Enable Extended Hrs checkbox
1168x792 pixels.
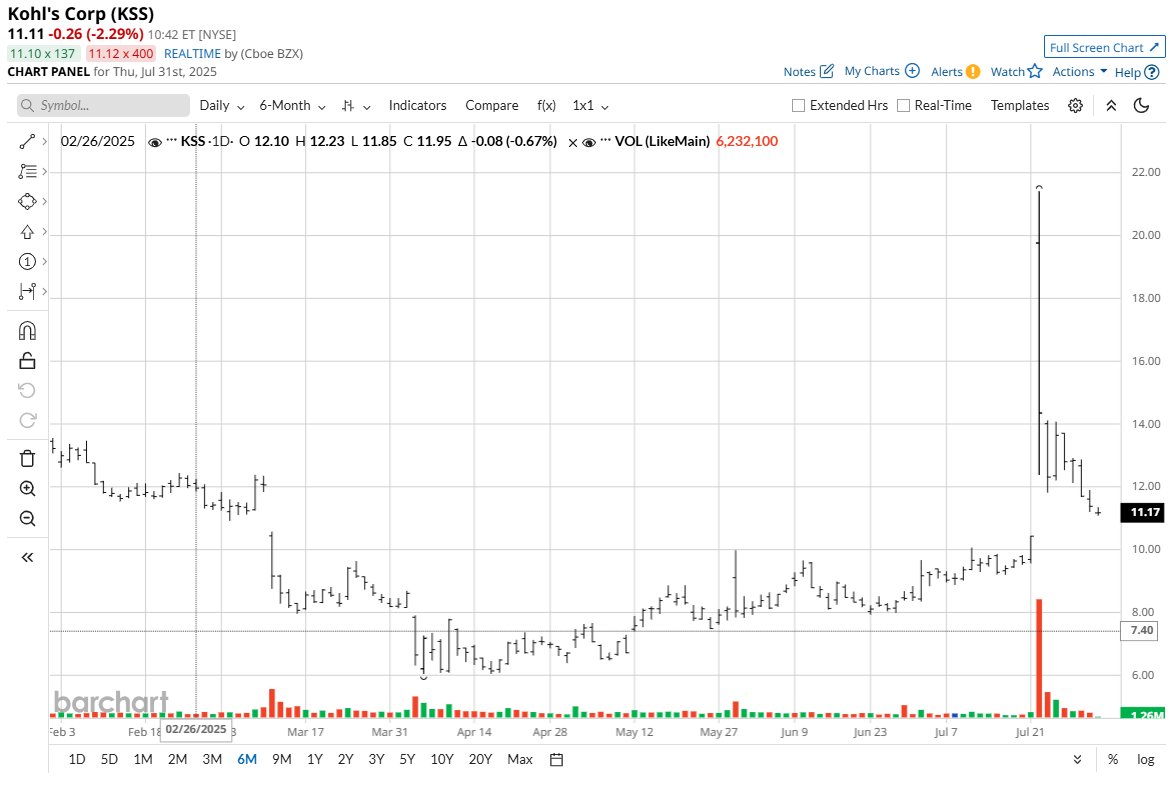(x=799, y=106)
